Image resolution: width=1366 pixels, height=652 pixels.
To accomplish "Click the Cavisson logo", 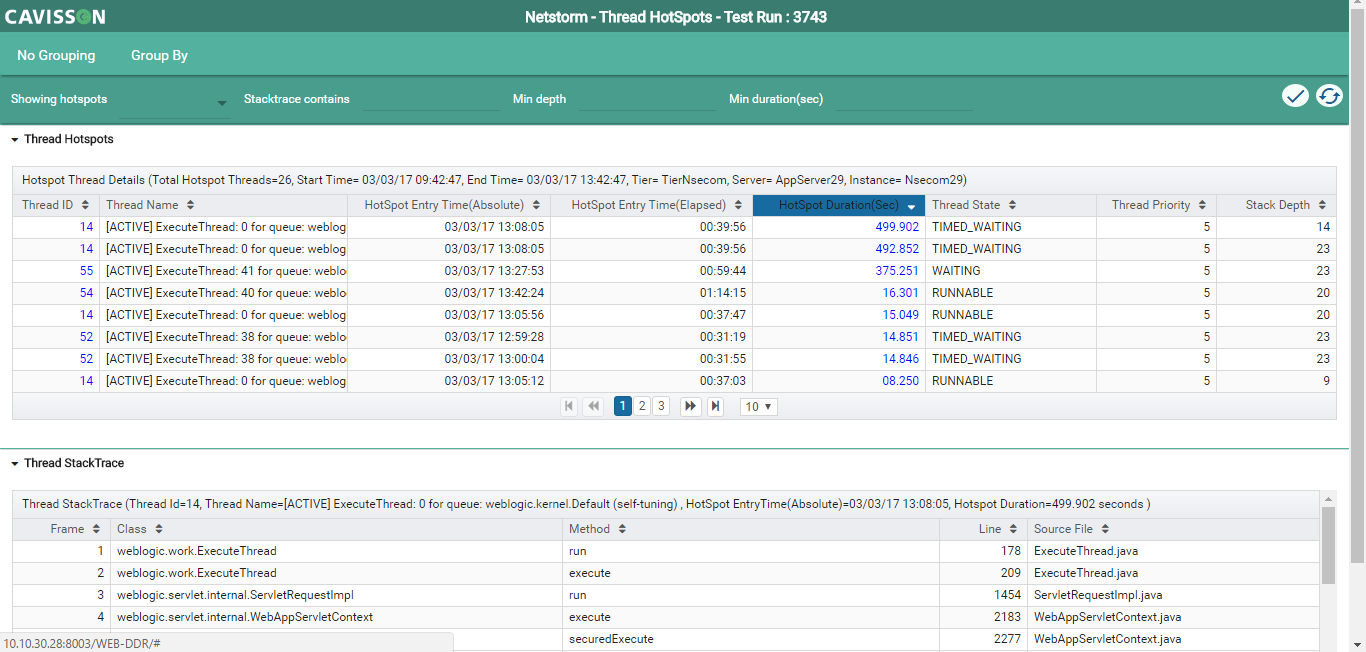I will click(55, 17).
